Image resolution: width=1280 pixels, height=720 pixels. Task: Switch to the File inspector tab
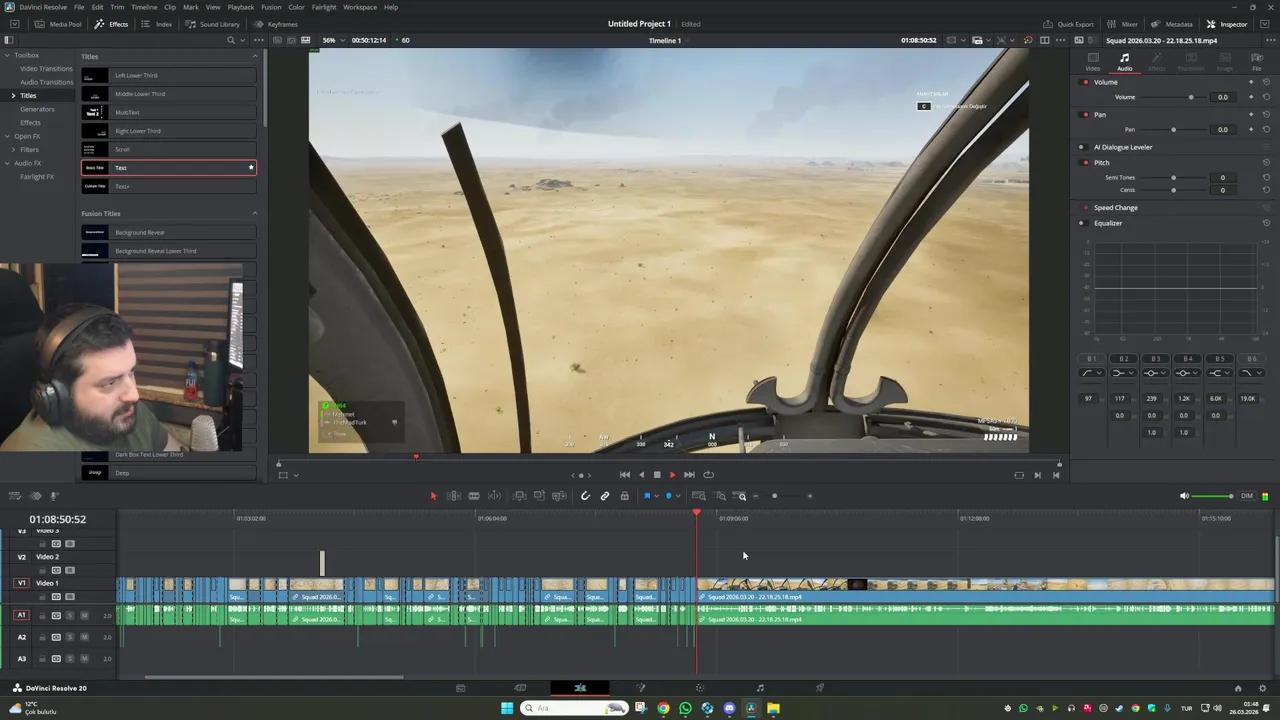(x=1257, y=61)
